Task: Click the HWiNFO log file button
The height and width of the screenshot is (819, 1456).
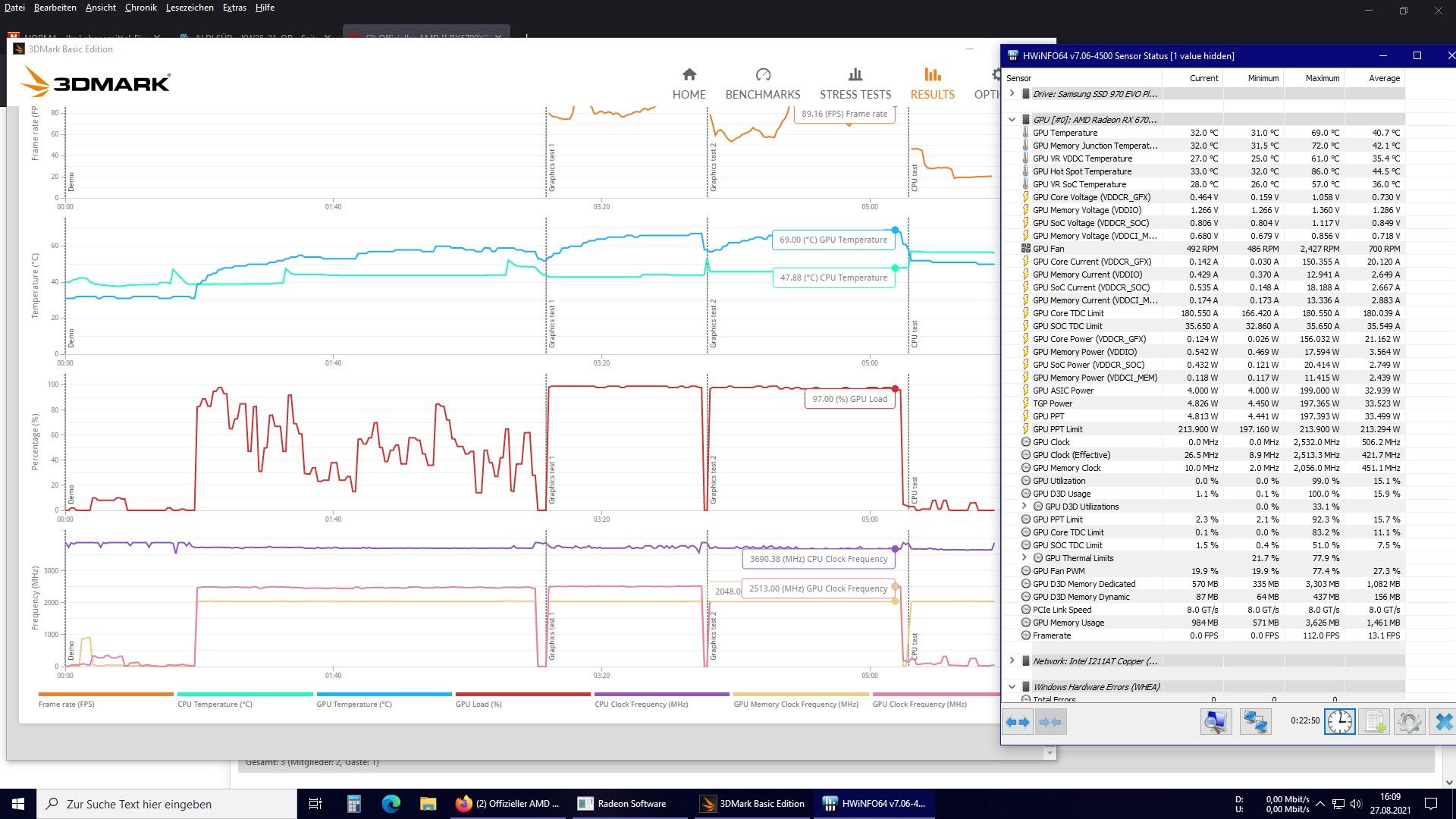Action: click(1374, 722)
